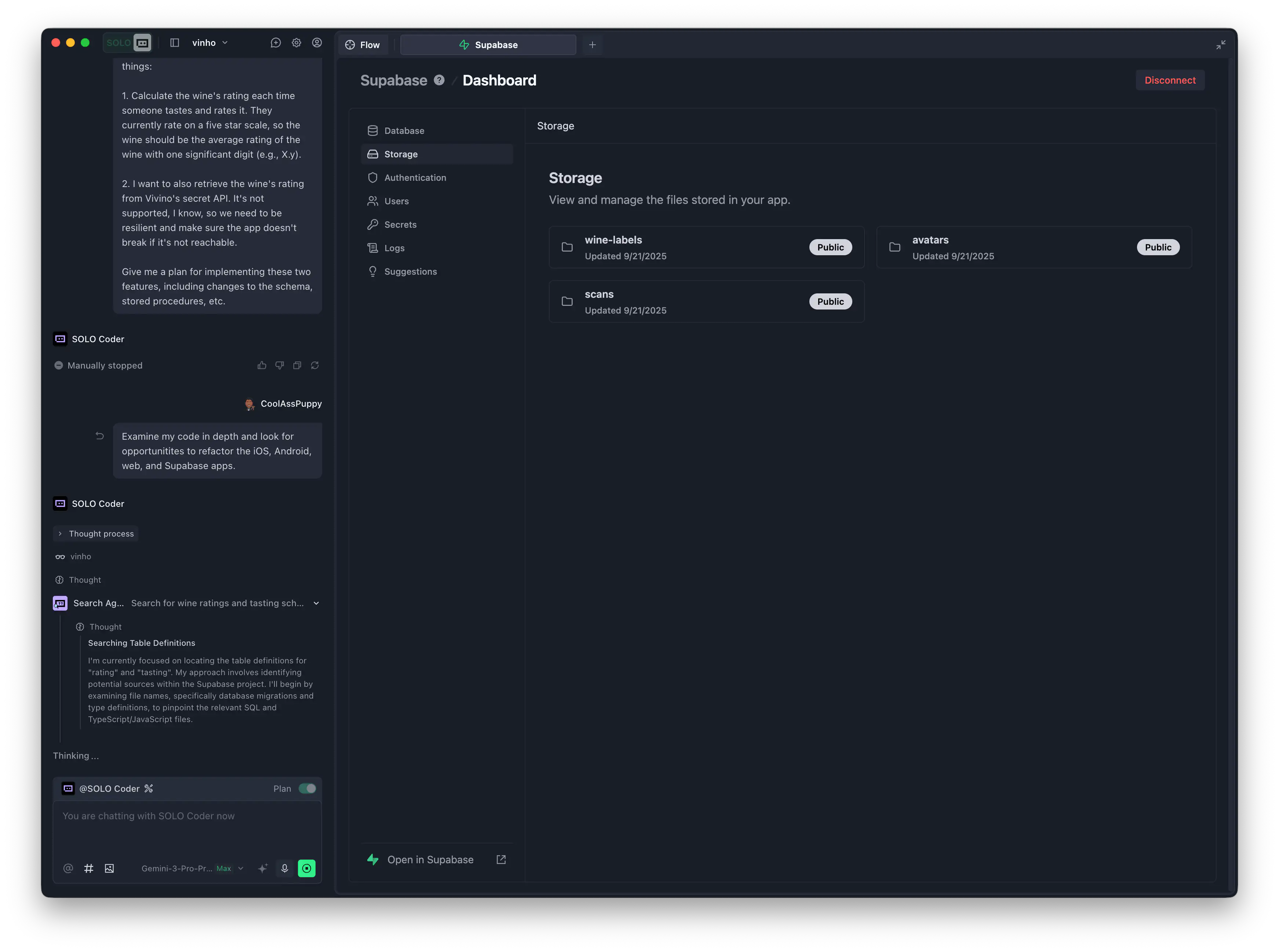Viewport: 1279px width, 952px height.
Task: Attach an image to the chat
Action: [x=109, y=868]
